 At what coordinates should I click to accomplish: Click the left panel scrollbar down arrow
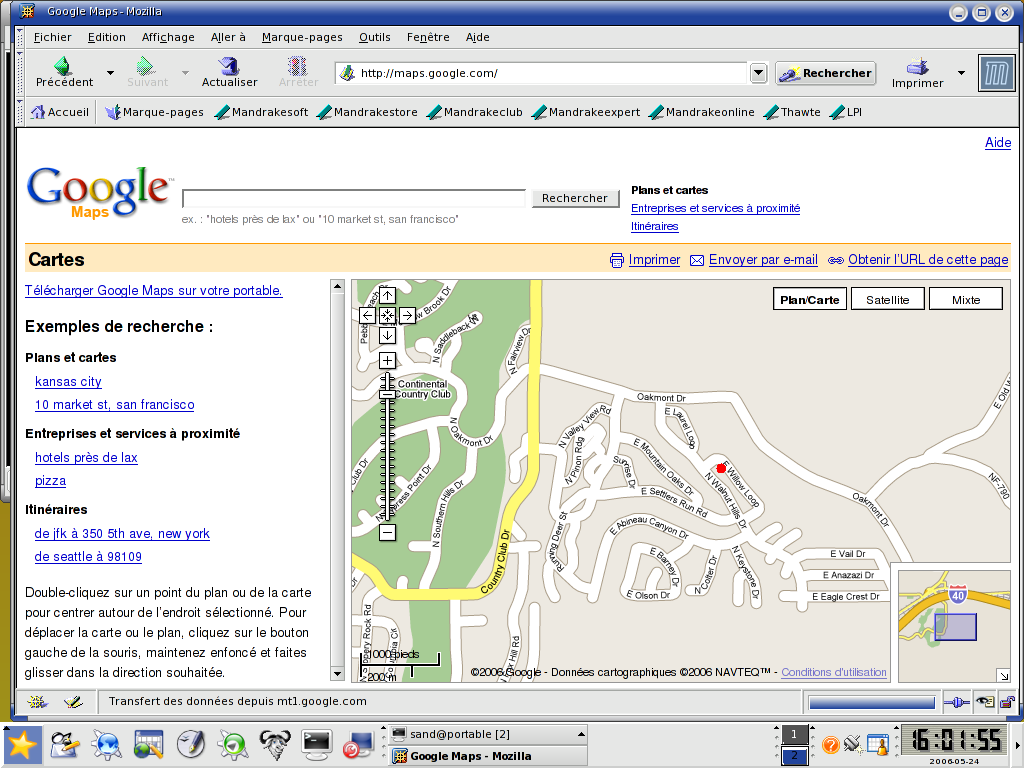(338, 673)
